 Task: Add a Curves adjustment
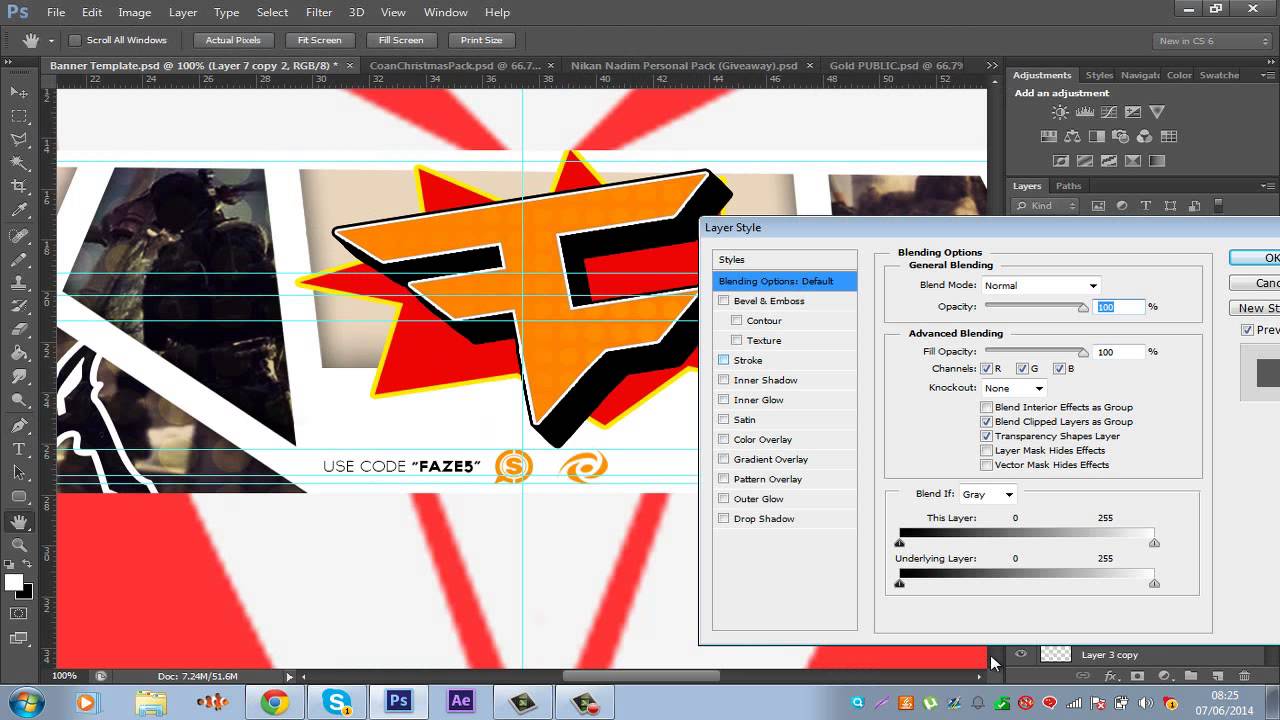click(x=1108, y=112)
